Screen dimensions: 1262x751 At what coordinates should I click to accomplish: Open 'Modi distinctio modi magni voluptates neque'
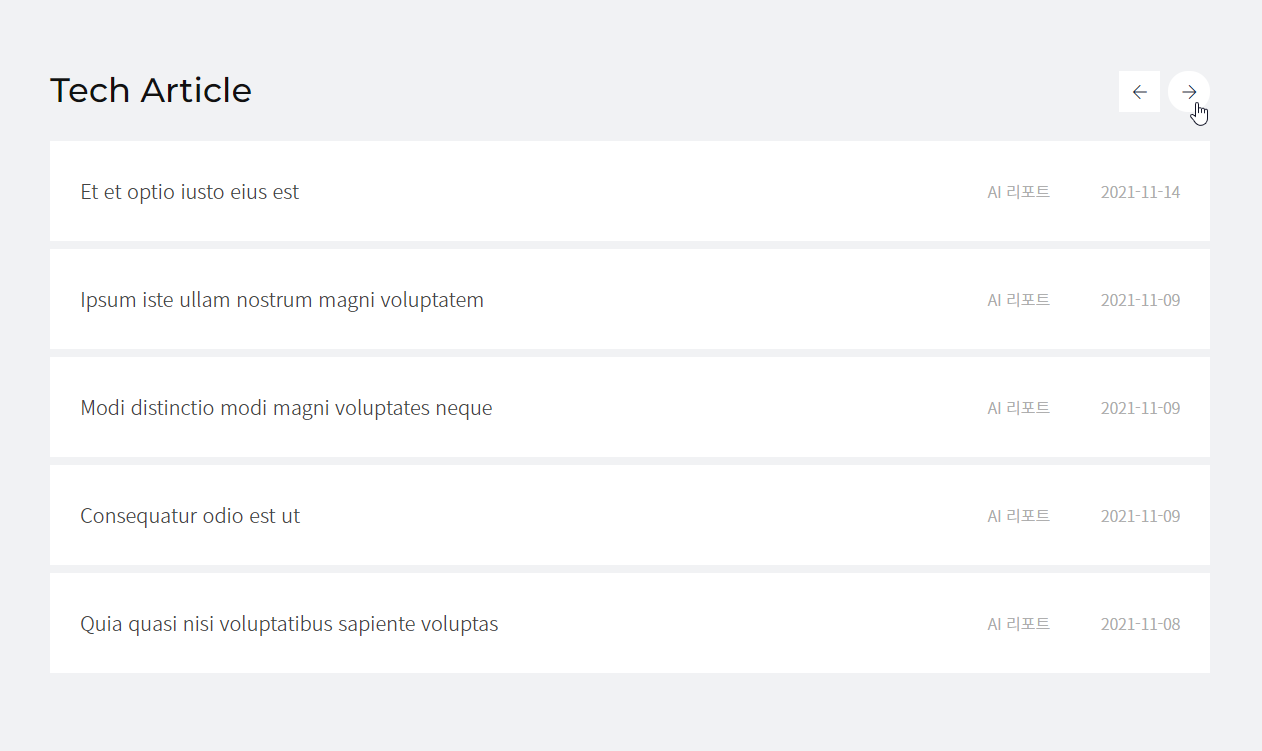286,408
